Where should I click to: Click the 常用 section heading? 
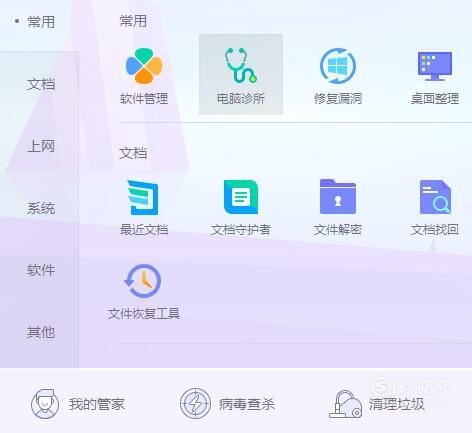coord(133,21)
